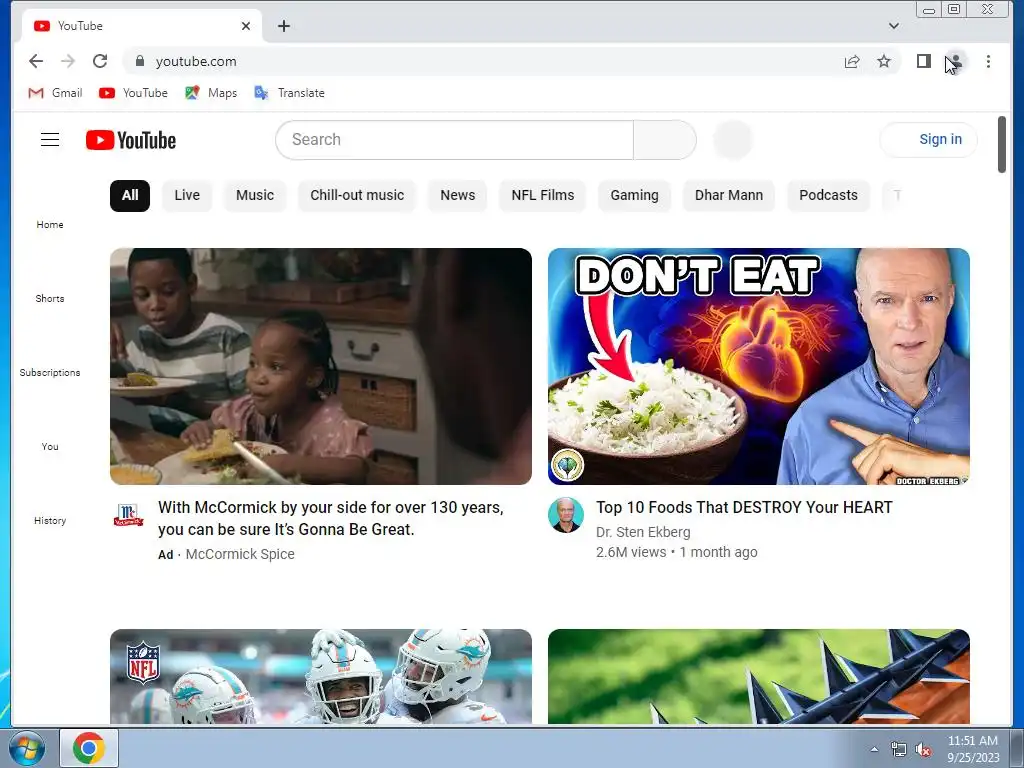Click the search submit button
Viewport: 1024px width, 768px height.
click(665, 140)
